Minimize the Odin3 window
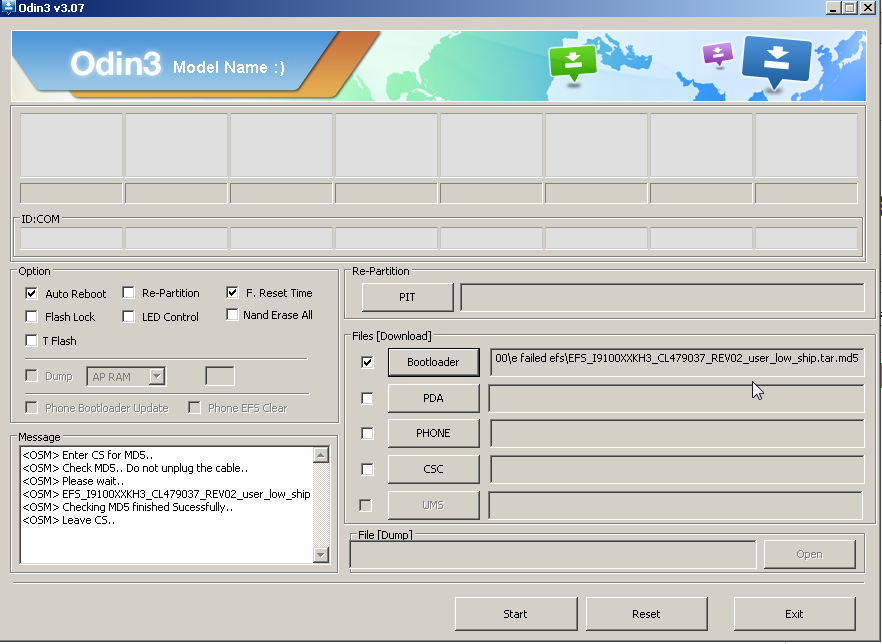 coord(834,7)
